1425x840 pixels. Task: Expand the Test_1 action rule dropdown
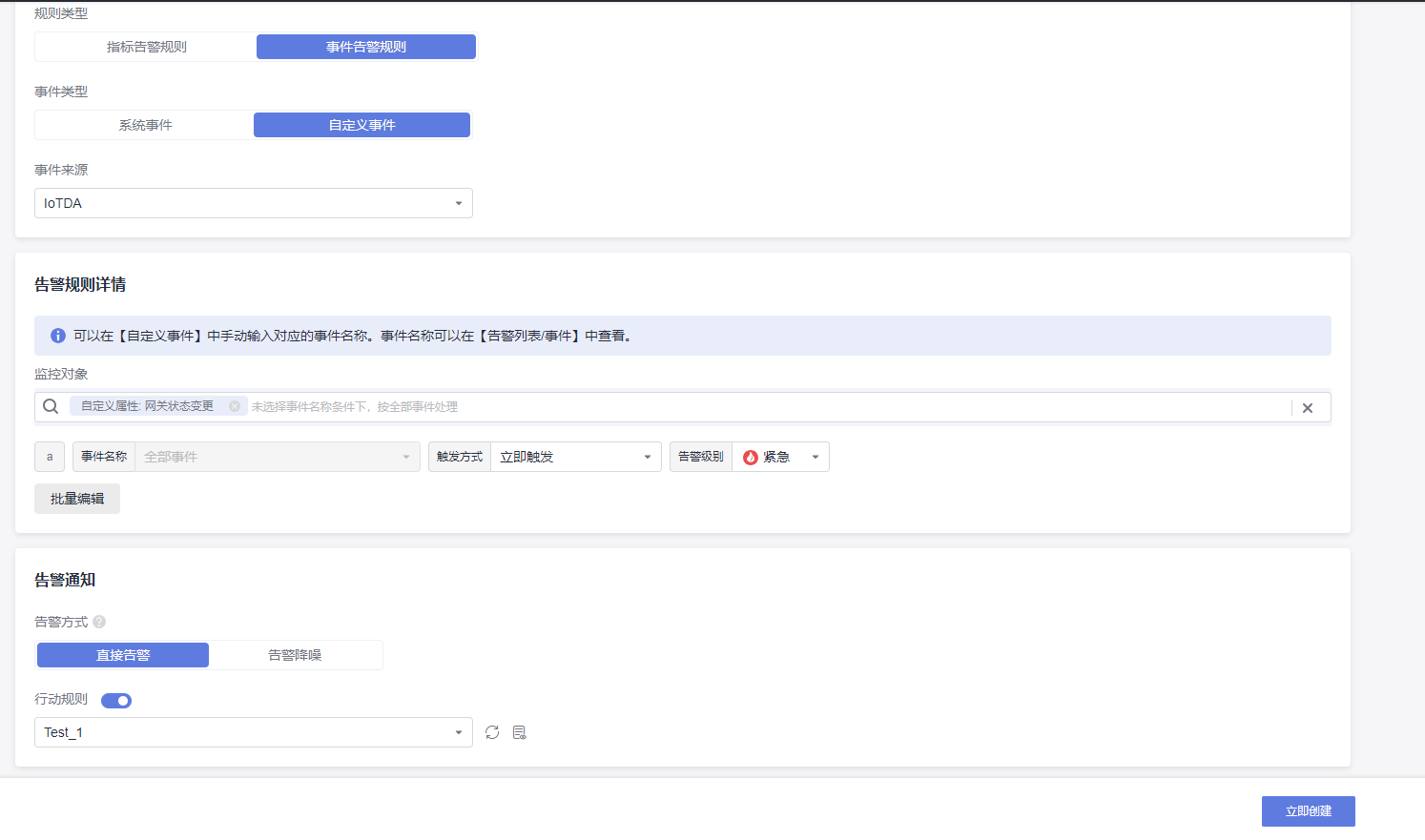coord(254,732)
